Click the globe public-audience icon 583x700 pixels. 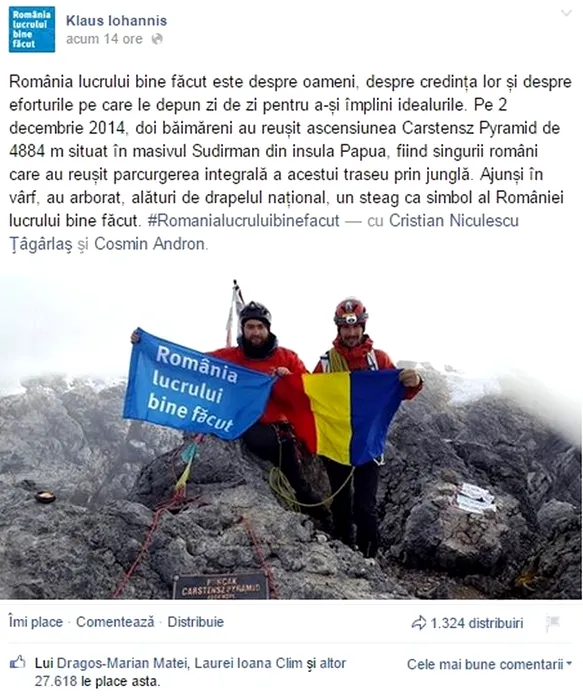tap(157, 39)
